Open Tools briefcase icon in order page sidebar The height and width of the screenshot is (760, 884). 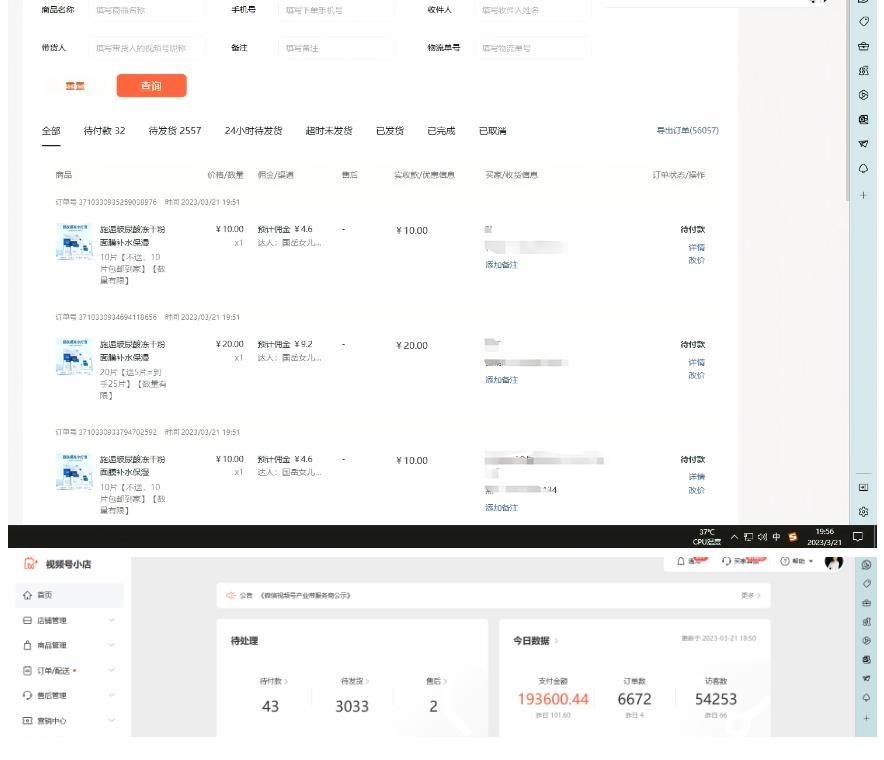coord(863,46)
